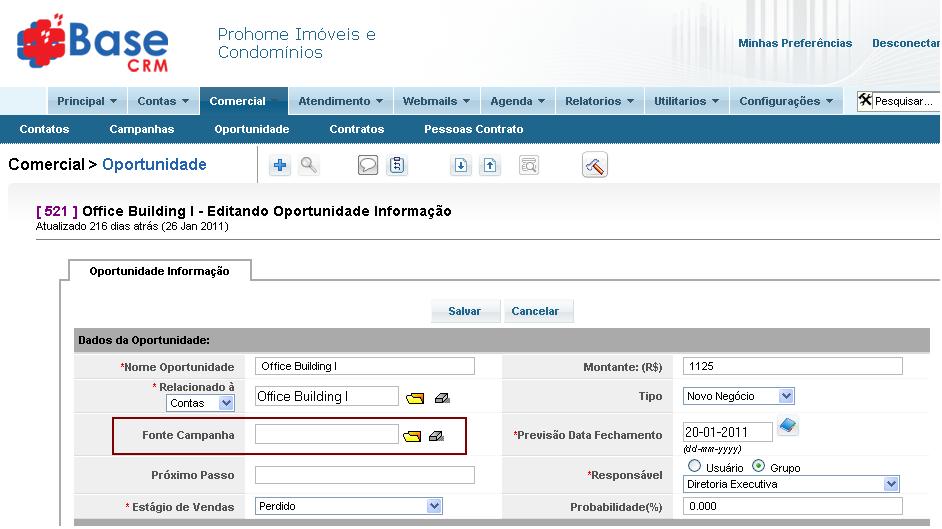Open the speech bubble chat icon
The width and height of the screenshot is (942, 529).
pos(368,166)
